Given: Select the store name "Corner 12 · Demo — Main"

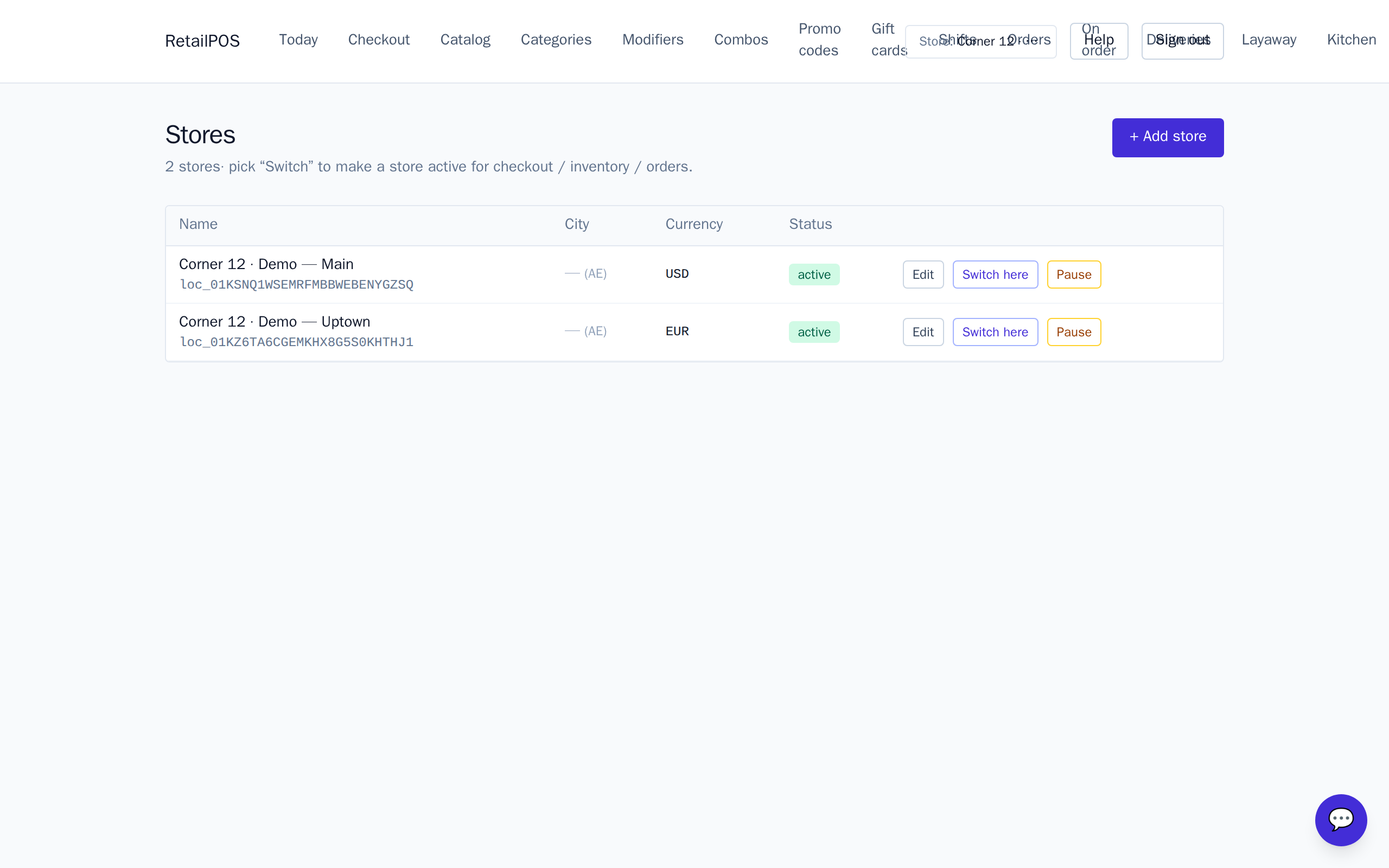Looking at the screenshot, I should [266, 264].
